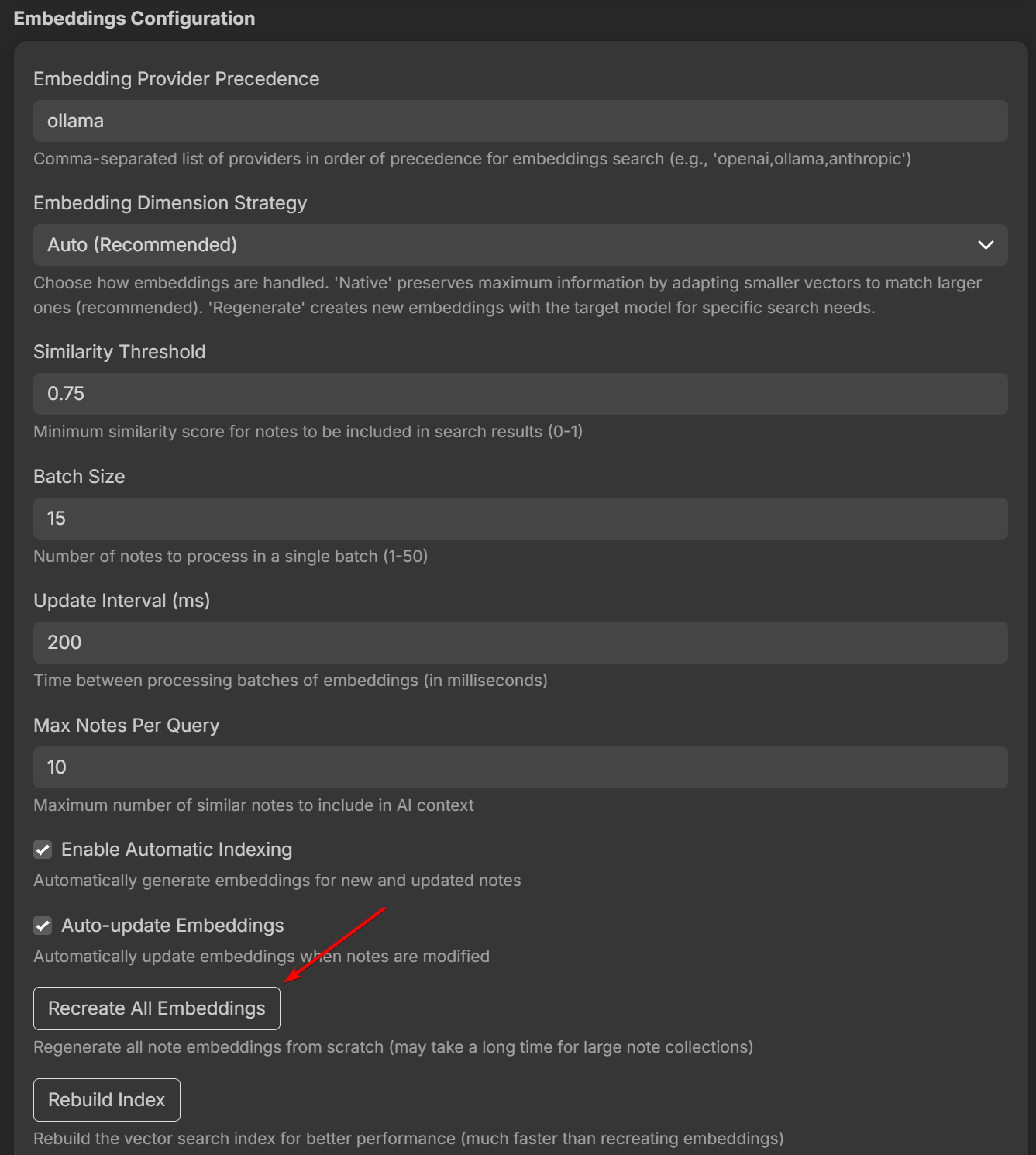Click the "Enable Automatic Indexing" label text

[177, 850]
